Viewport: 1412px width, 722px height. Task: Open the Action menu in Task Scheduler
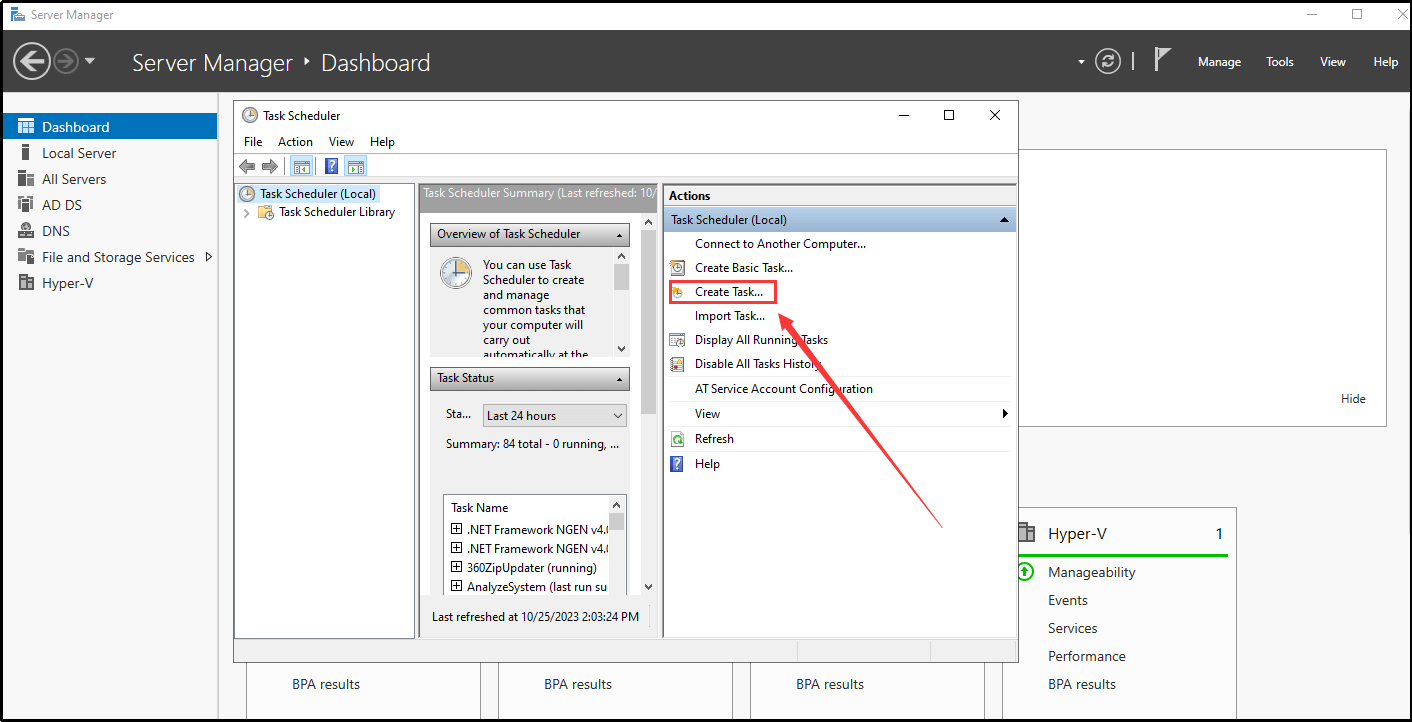pyautogui.click(x=295, y=142)
